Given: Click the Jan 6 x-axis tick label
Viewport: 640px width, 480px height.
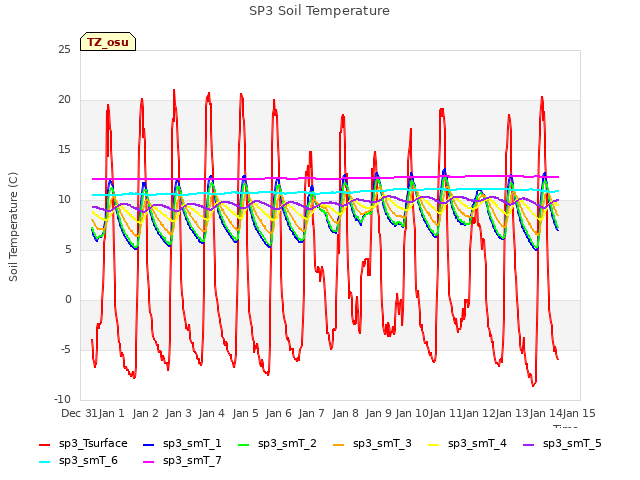Looking at the screenshot, I should coord(278,413).
